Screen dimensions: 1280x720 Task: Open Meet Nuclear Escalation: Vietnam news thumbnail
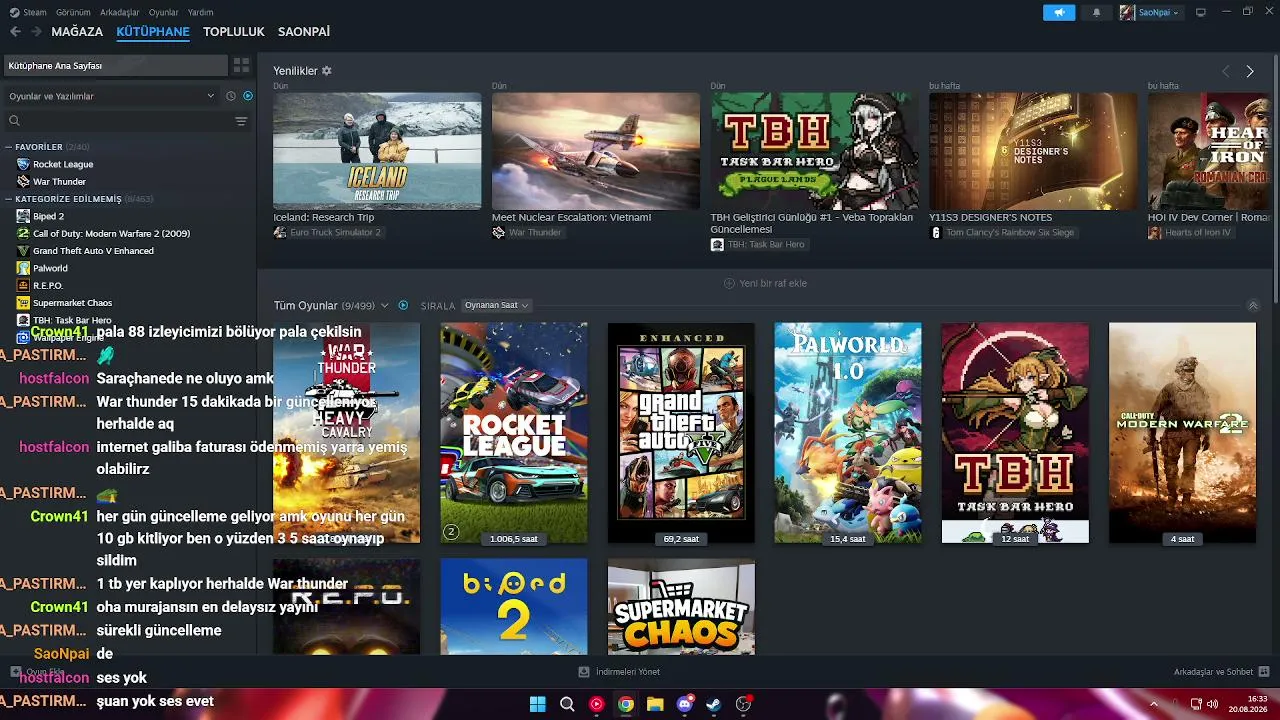point(596,151)
